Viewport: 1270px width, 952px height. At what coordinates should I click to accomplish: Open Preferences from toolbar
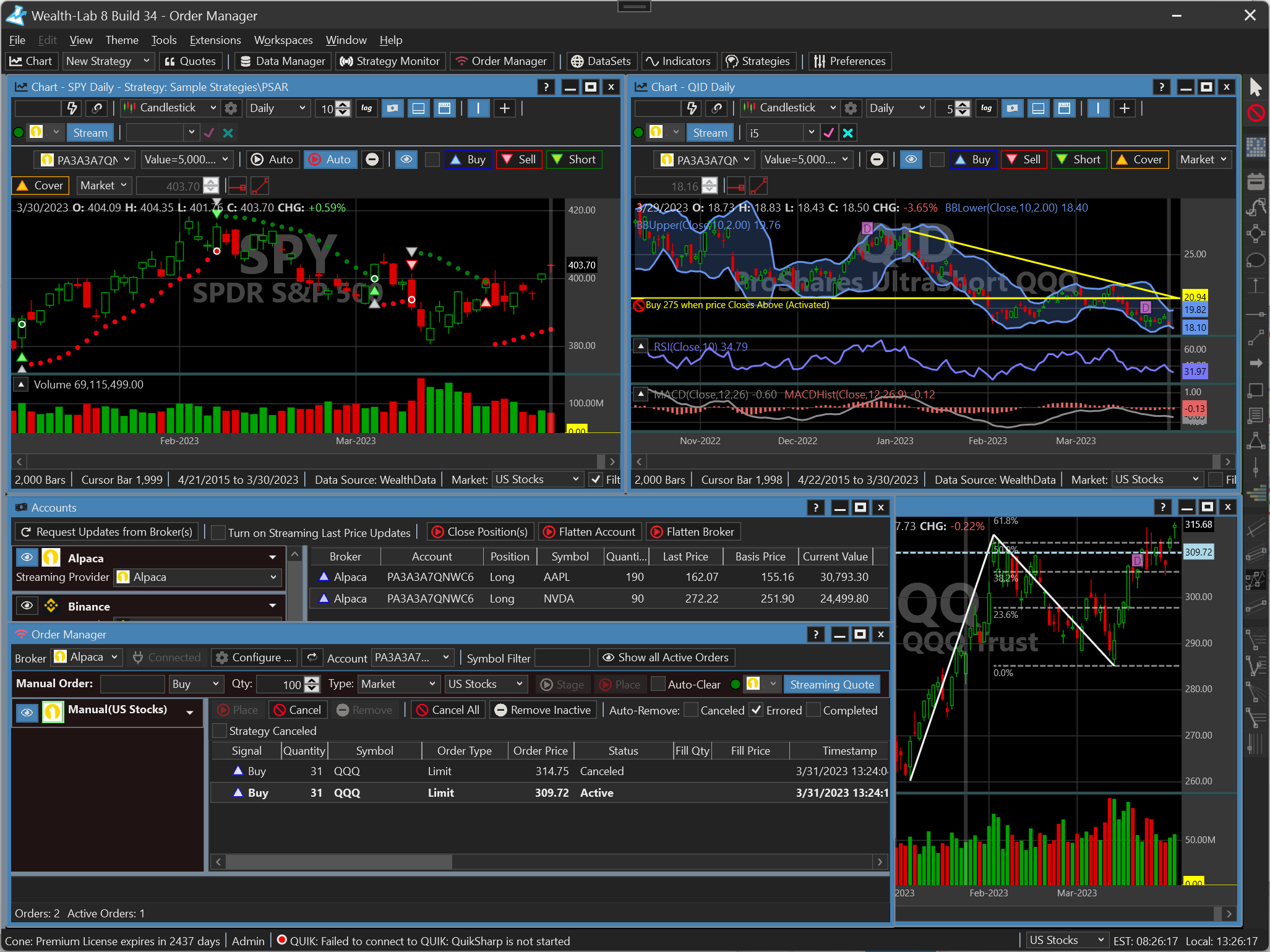click(x=849, y=61)
